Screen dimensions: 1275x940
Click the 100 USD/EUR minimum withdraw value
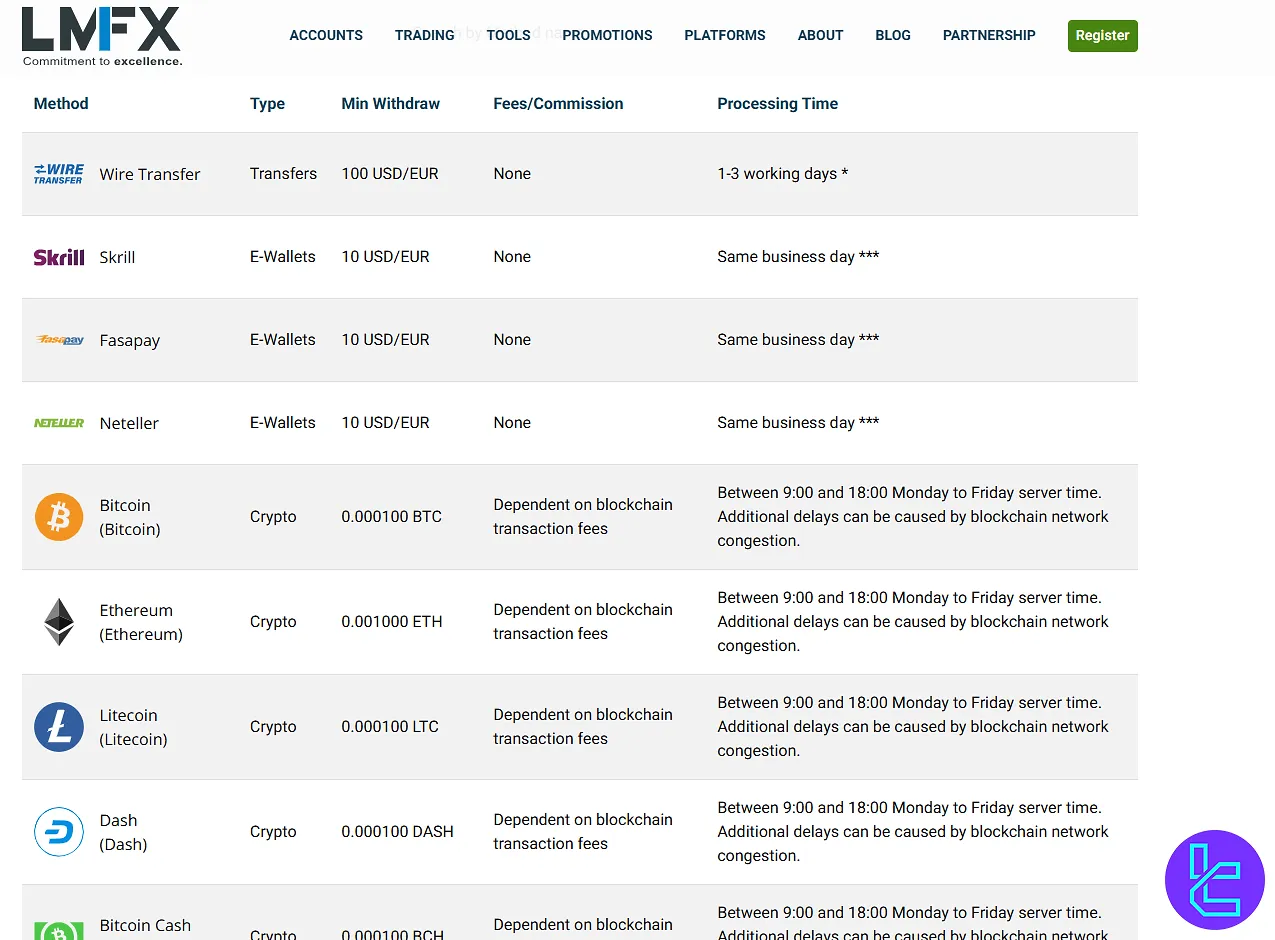[x=390, y=174]
